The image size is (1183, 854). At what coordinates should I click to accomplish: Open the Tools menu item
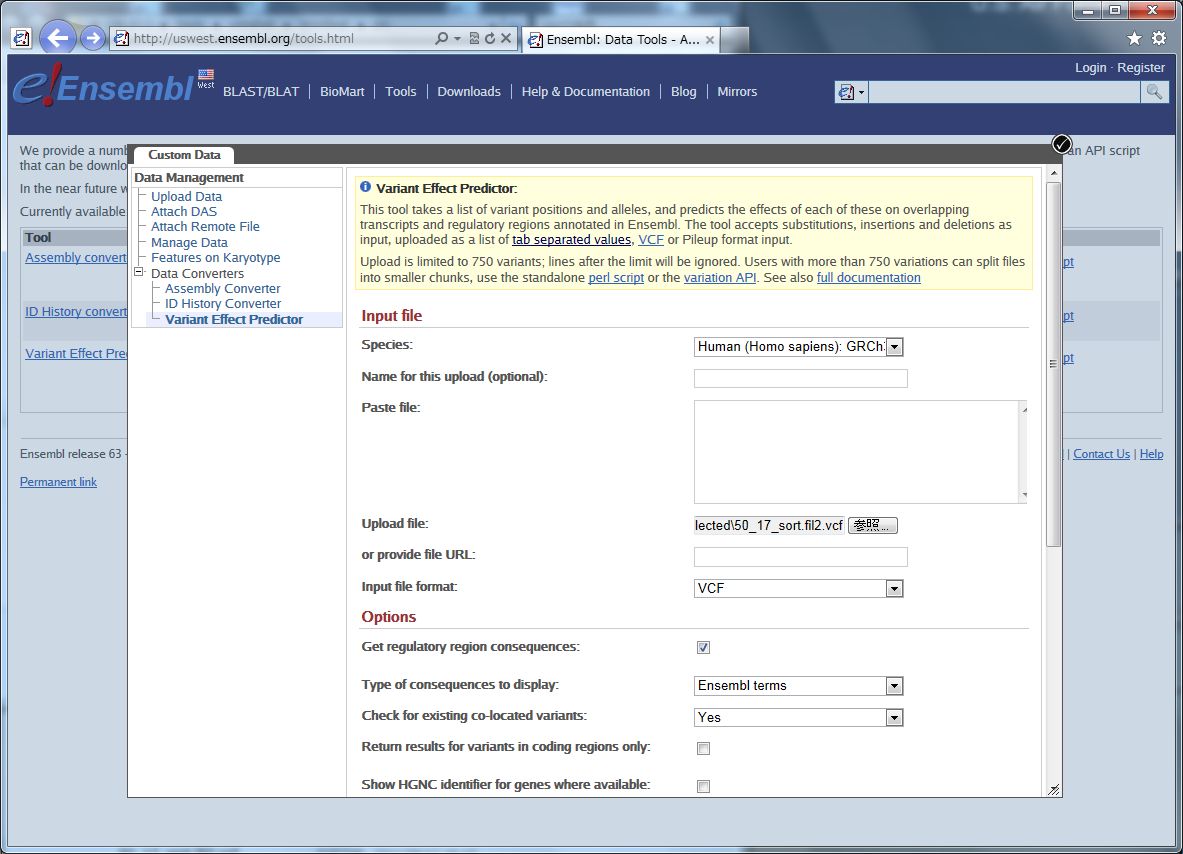click(x=401, y=92)
